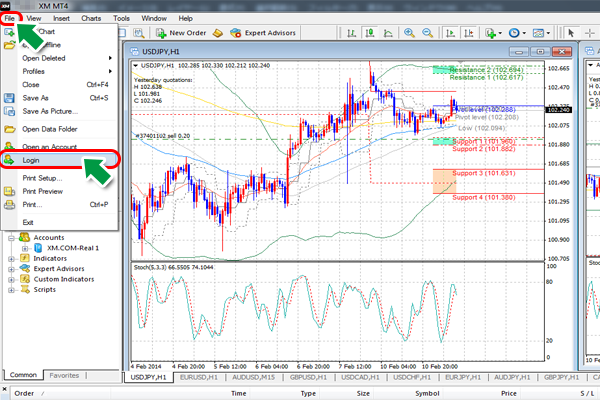
Task: Select the crosshair tool
Action: tap(590, 33)
